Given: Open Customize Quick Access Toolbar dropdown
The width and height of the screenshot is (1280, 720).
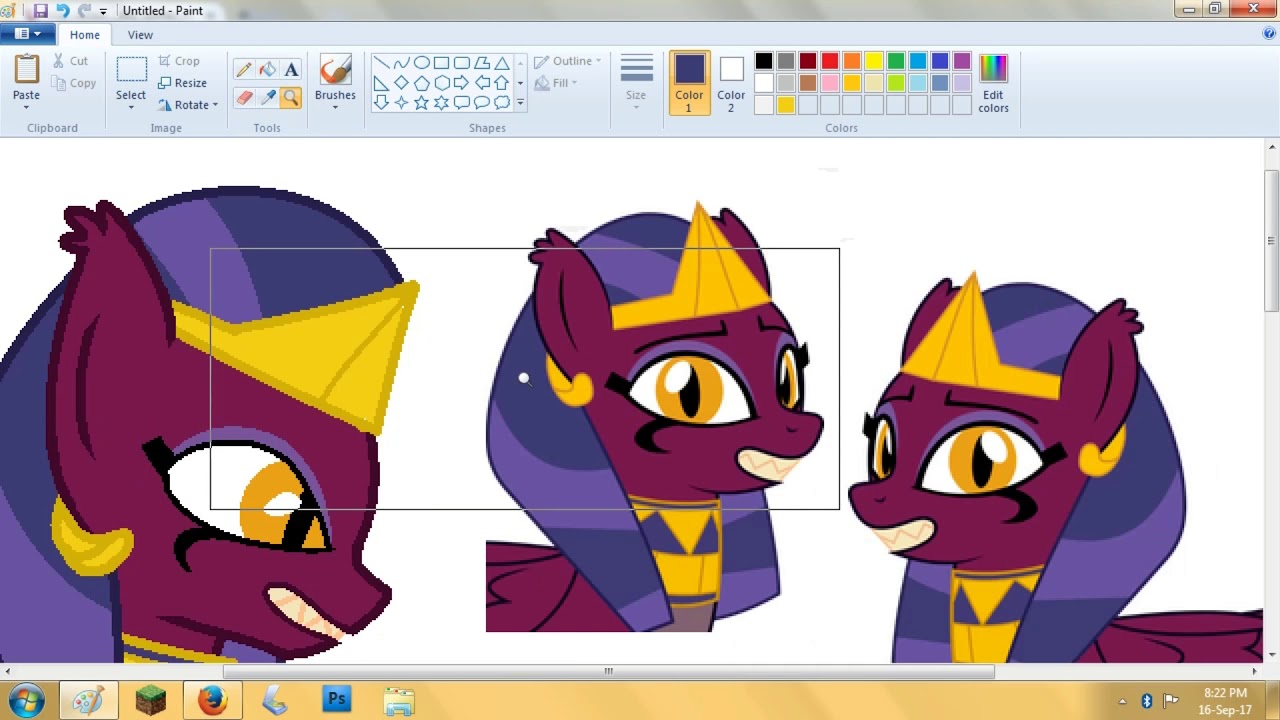Looking at the screenshot, I should tap(103, 11).
